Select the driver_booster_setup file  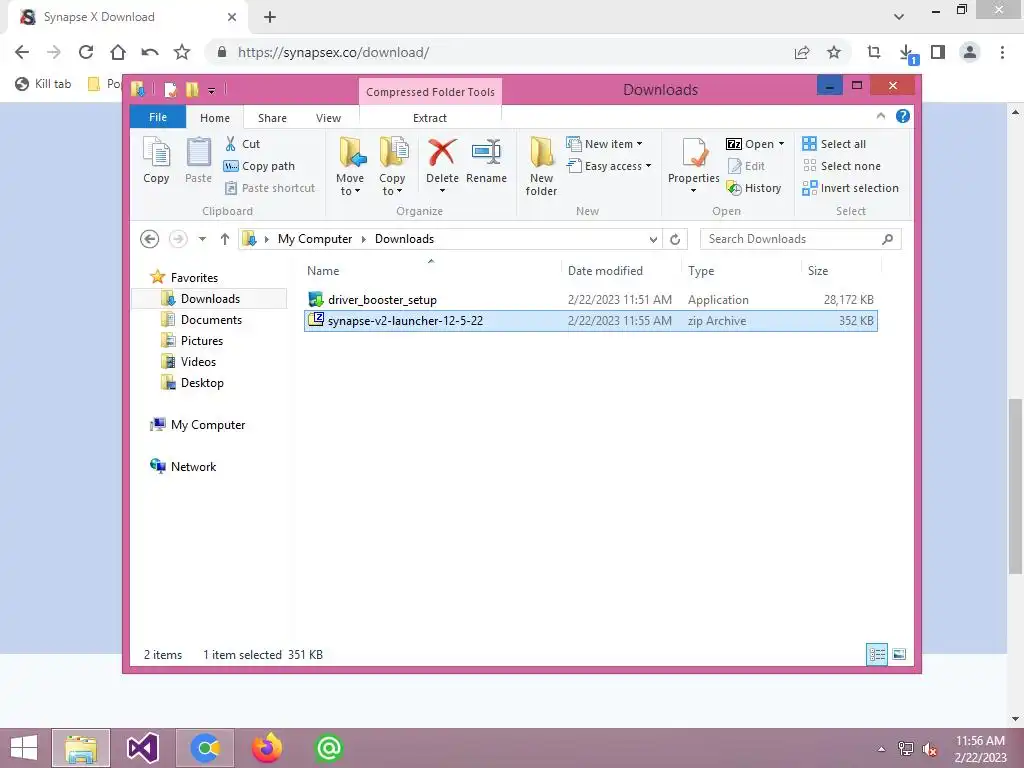[590, 300]
